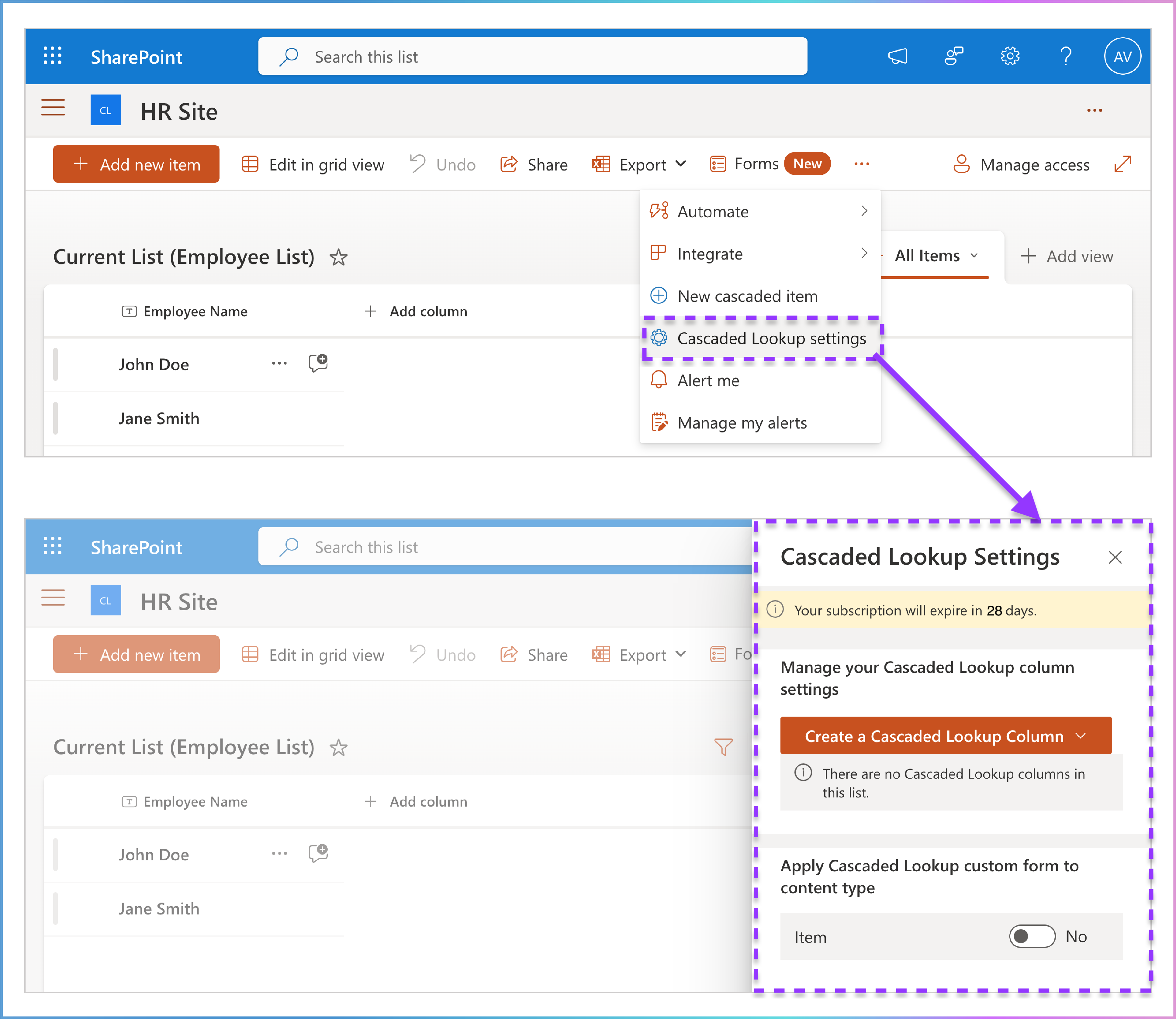Select Alert me menu entry
Image resolution: width=1176 pixels, height=1019 pixels.
pyautogui.click(x=760, y=380)
